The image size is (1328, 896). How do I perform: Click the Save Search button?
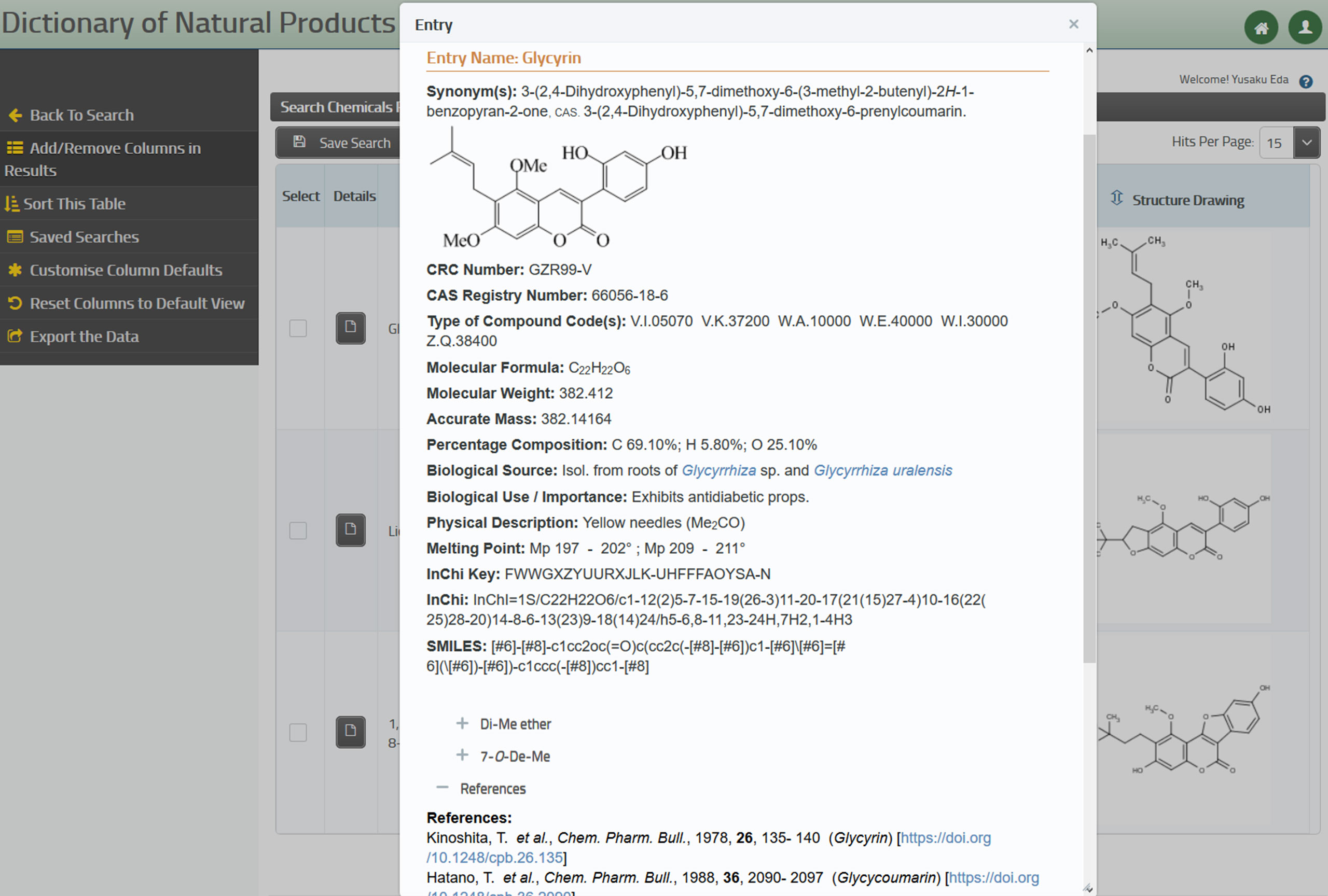(338, 143)
